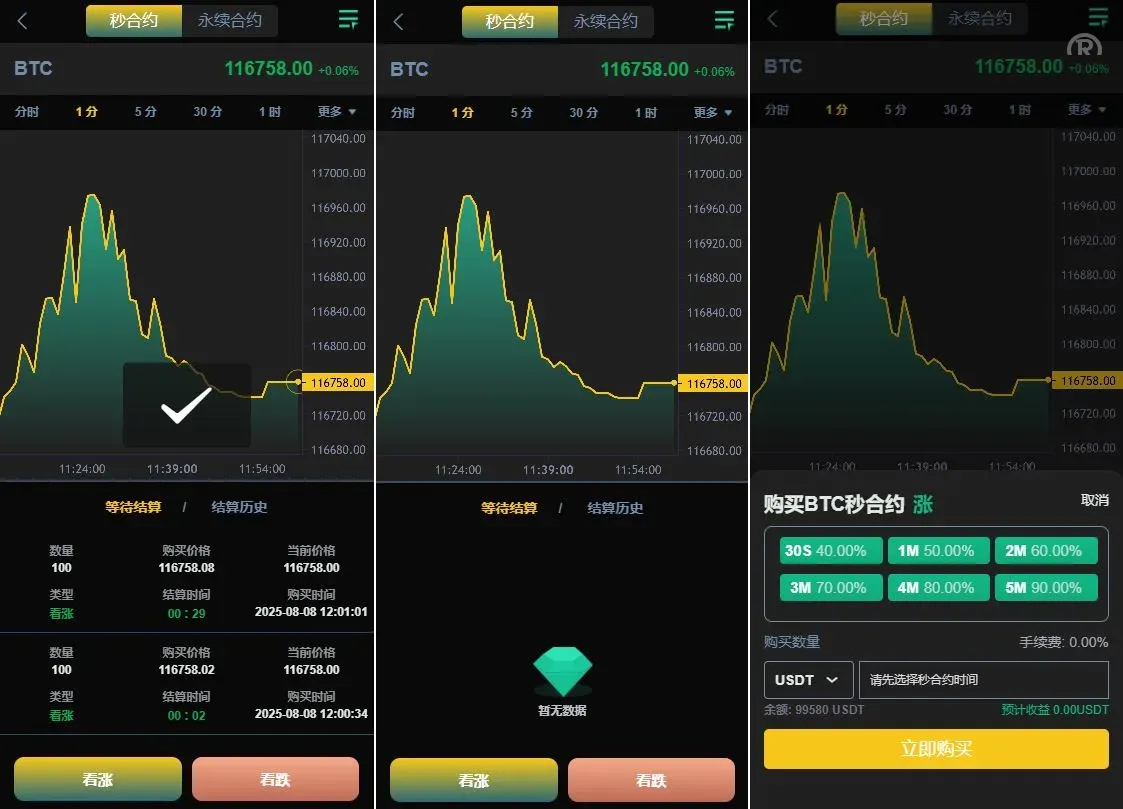The height and width of the screenshot is (809, 1123).
Task: Click the yellow 116758.00 price tag
Action: 336,381
